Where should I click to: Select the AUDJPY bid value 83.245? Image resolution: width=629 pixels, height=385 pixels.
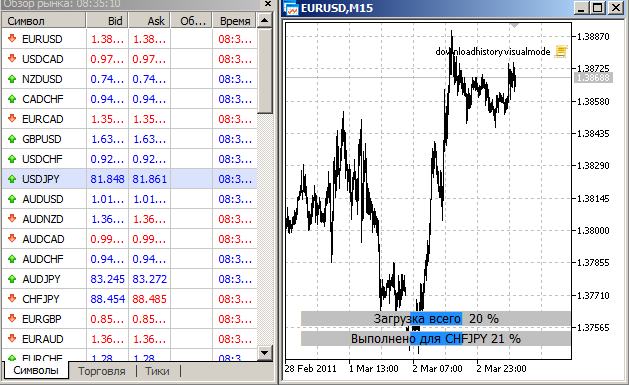(x=108, y=279)
